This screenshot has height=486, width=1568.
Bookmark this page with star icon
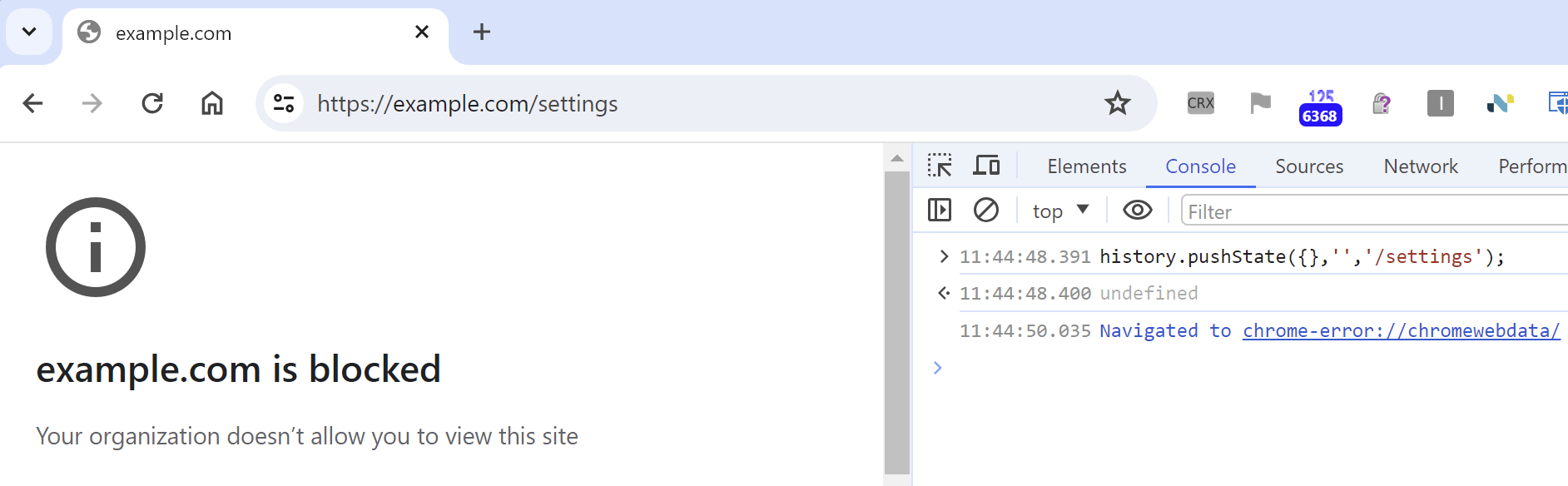tap(1117, 103)
